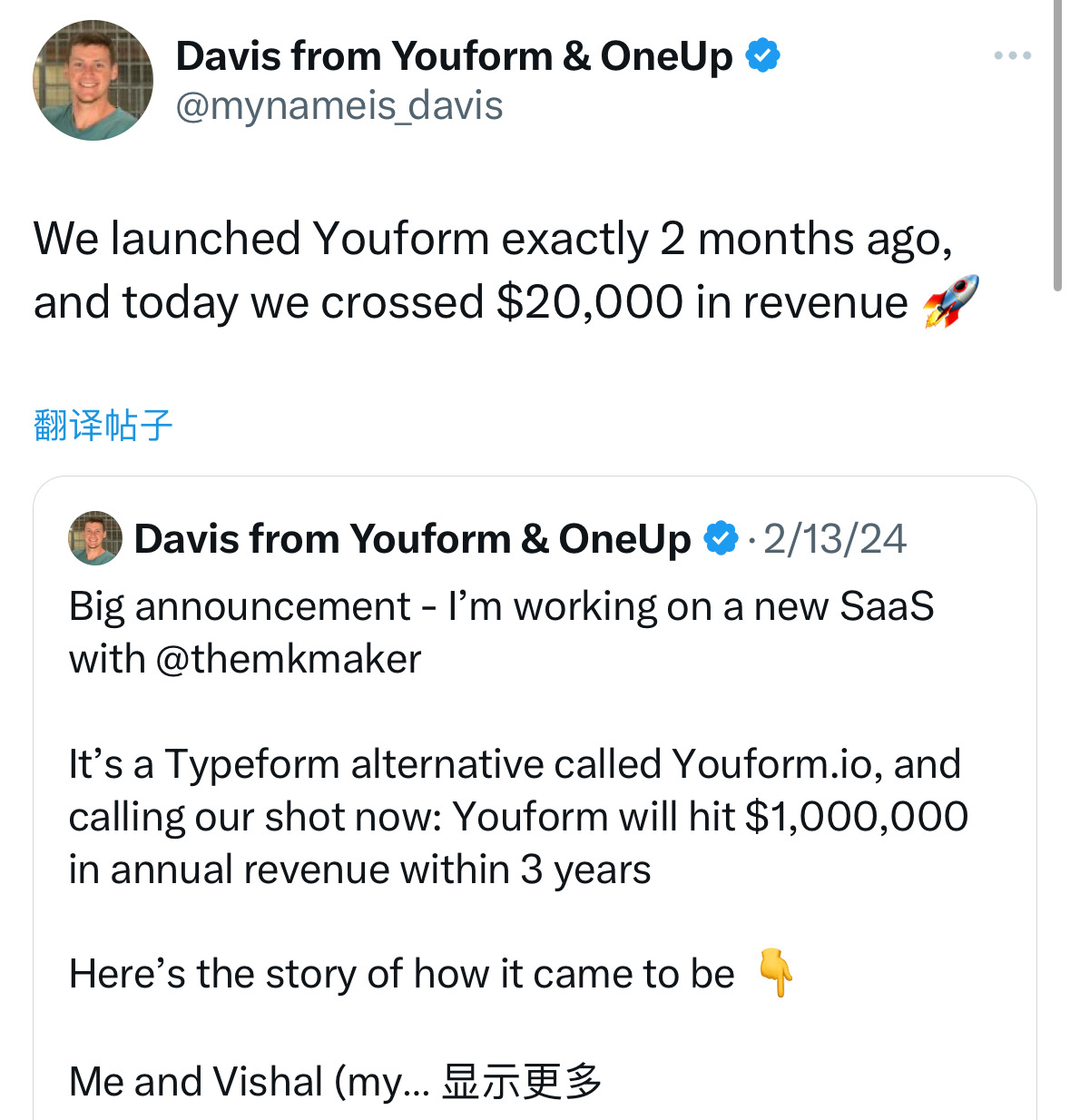Click the page scrollbar on the right edge

click(x=1057, y=145)
